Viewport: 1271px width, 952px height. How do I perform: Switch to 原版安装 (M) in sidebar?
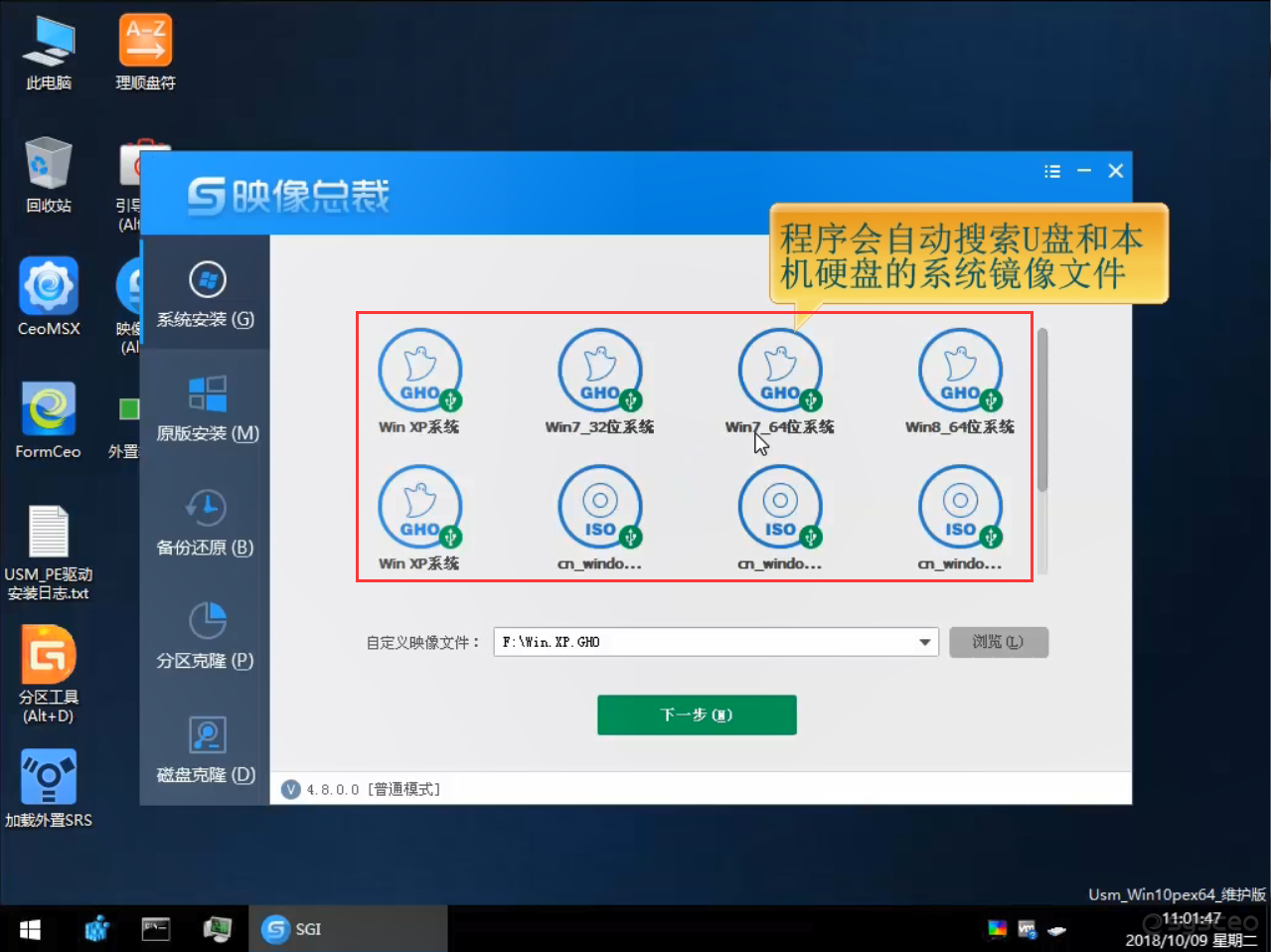[207, 408]
